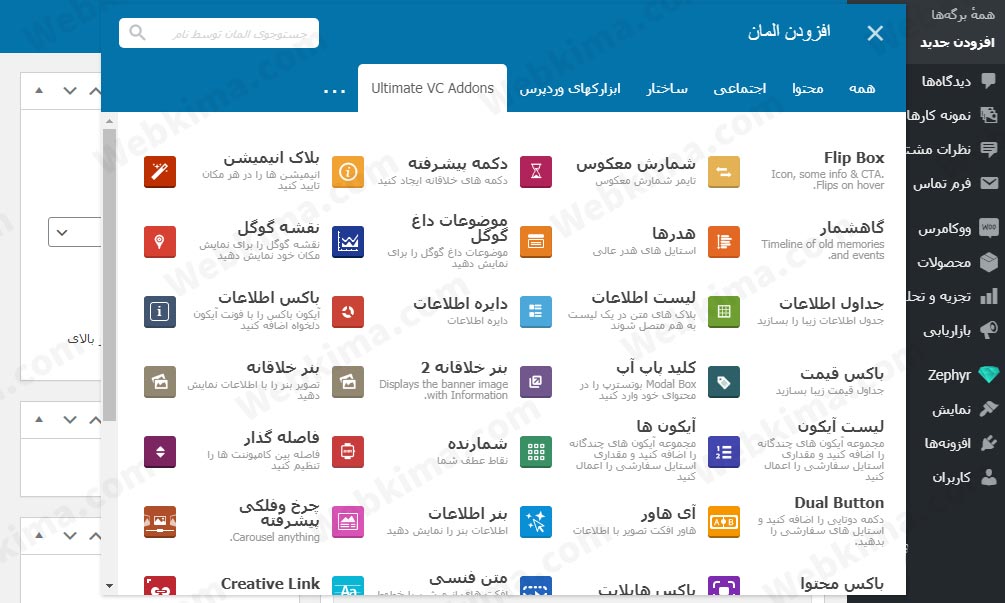The width and height of the screenshot is (1005, 603).
Task: Pick the فاصله گذار spacer icon
Action: [x=160, y=452]
